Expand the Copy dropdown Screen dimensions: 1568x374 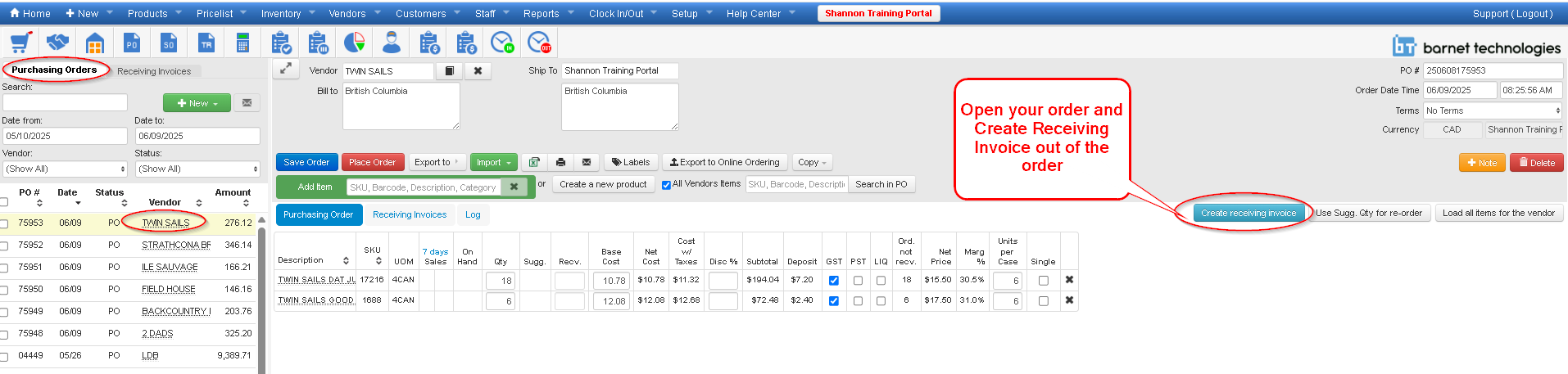[812, 162]
